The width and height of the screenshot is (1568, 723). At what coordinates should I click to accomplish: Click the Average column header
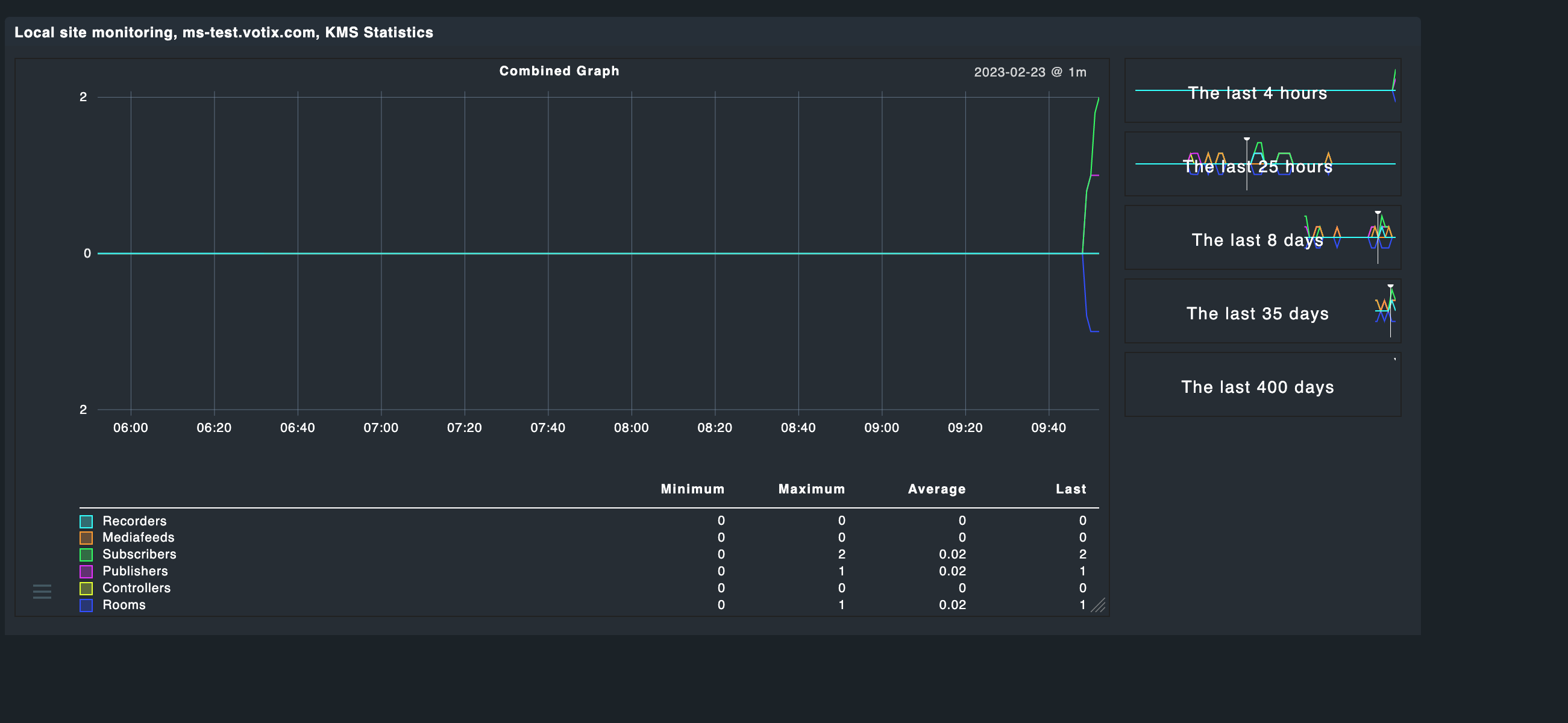(x=936, y=489)
